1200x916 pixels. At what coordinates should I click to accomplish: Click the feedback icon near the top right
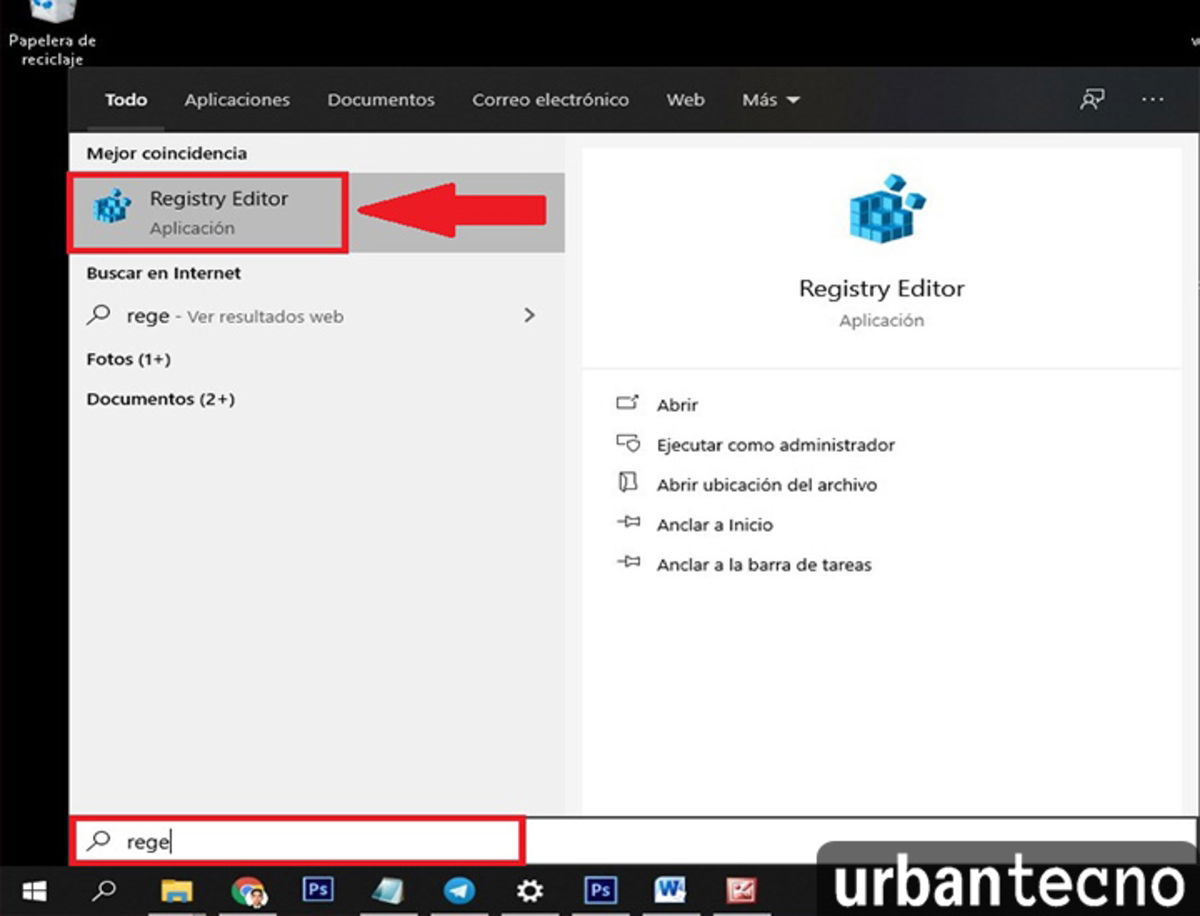1093,99
